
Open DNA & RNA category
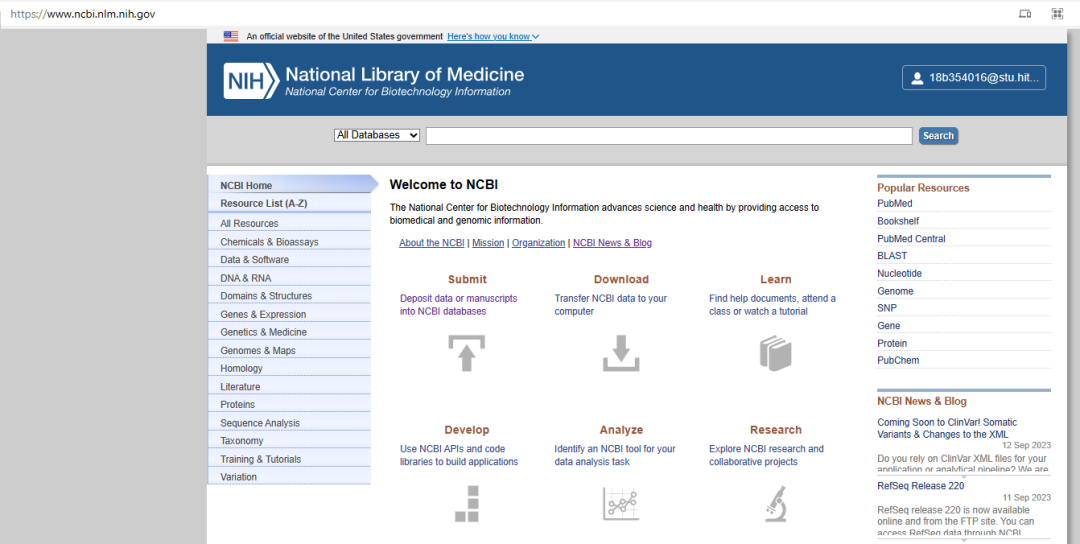point(289,278)
